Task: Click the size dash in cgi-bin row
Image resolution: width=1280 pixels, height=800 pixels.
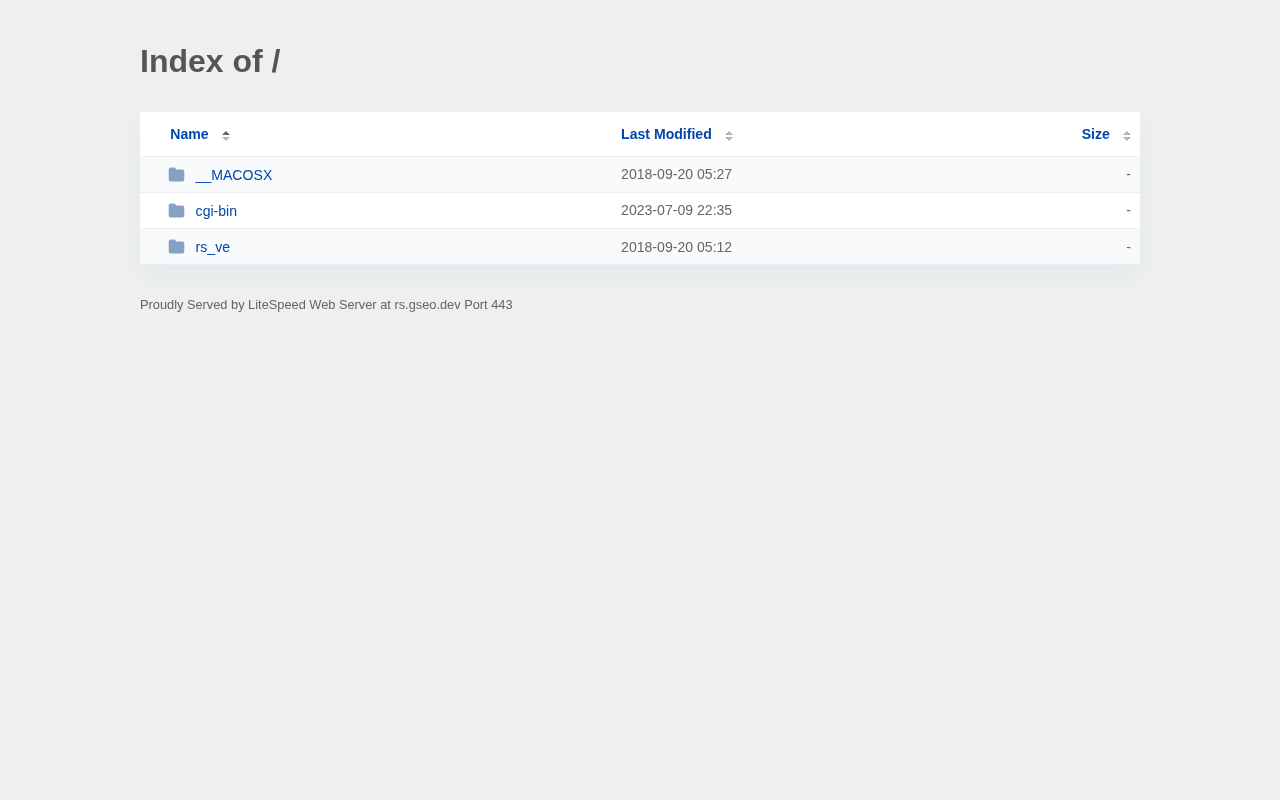Action: click(1128, 210)
